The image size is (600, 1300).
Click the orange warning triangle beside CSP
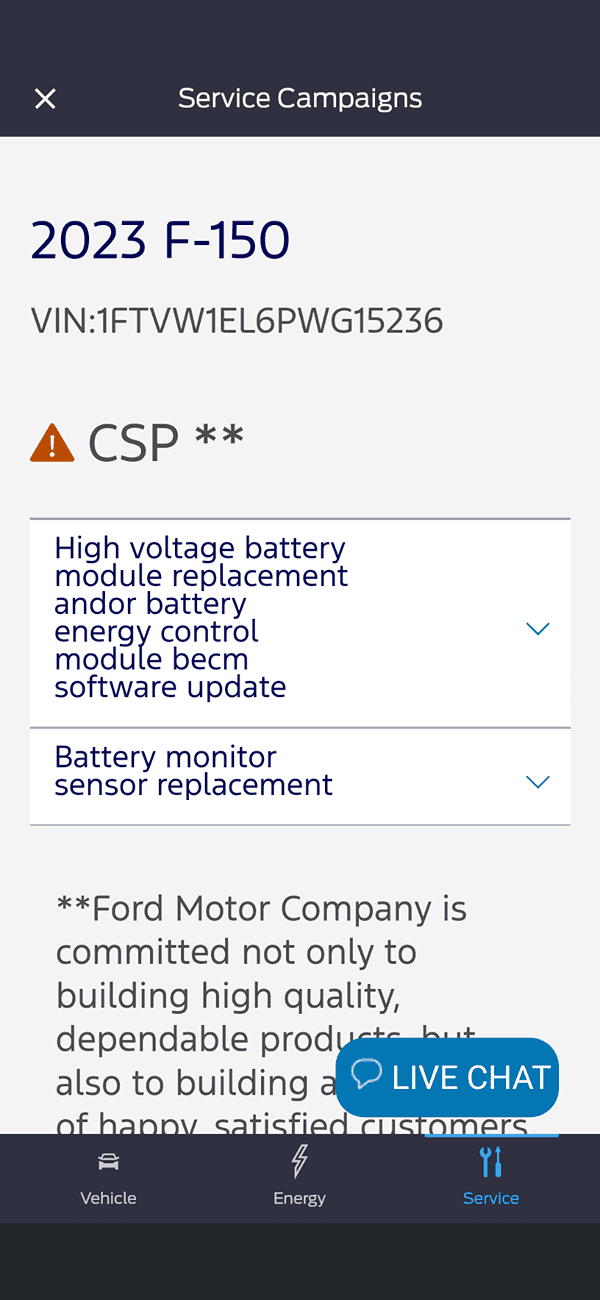[x=52, y=441]
